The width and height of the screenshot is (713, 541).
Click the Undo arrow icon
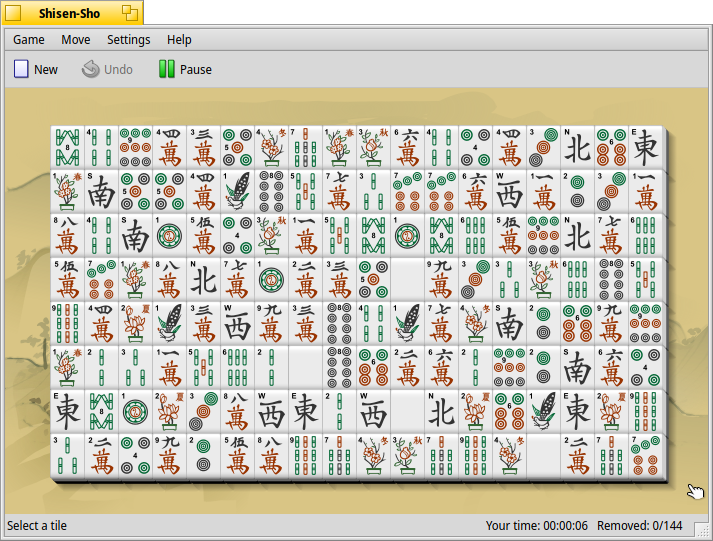point(90,70)
